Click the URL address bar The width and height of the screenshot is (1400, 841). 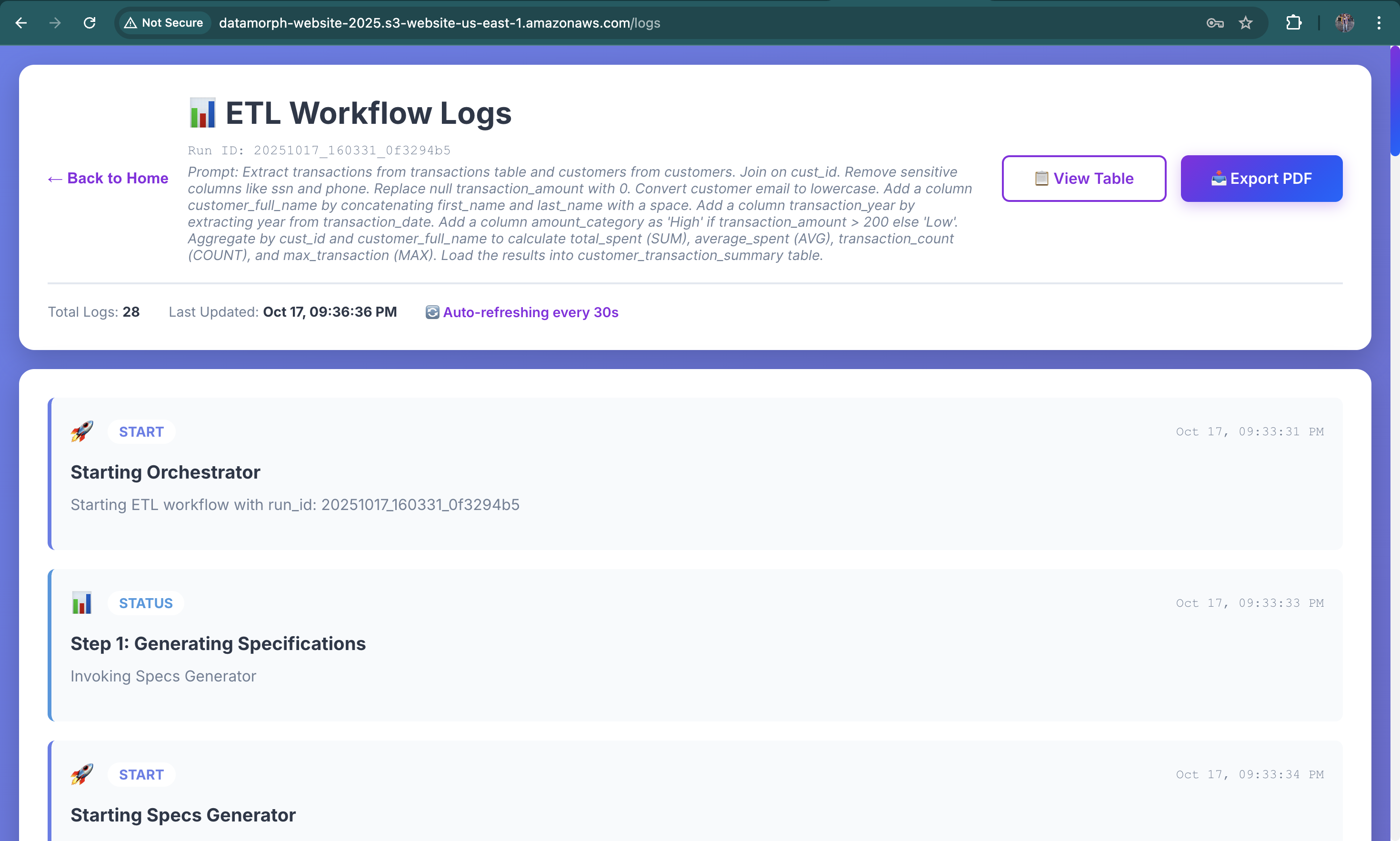click(x=439, y=23)
